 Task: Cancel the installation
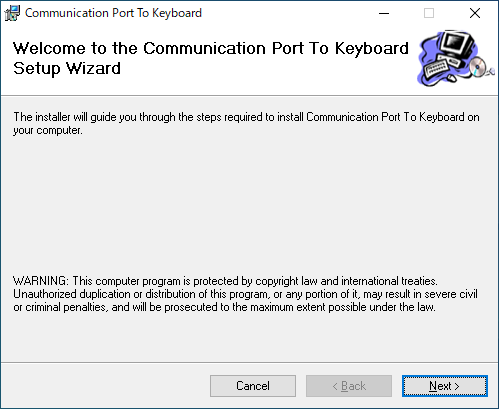(x=253, y=386)
